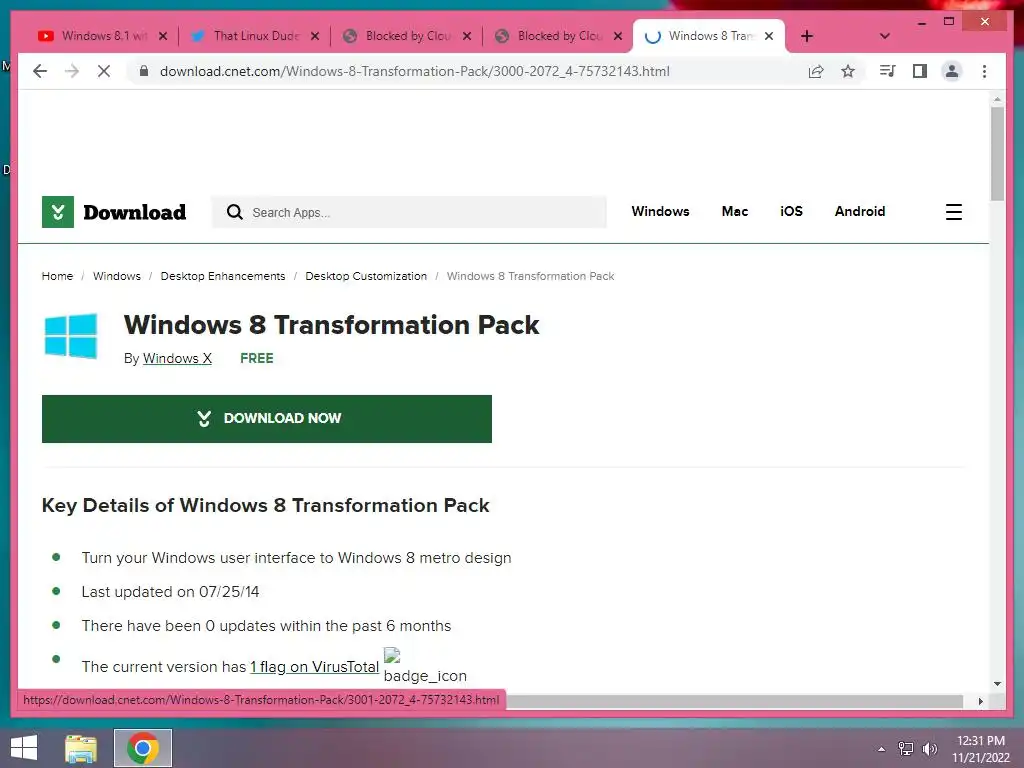
Task: Open the taskbar clock and date
Action: click(x=980, y=748)
